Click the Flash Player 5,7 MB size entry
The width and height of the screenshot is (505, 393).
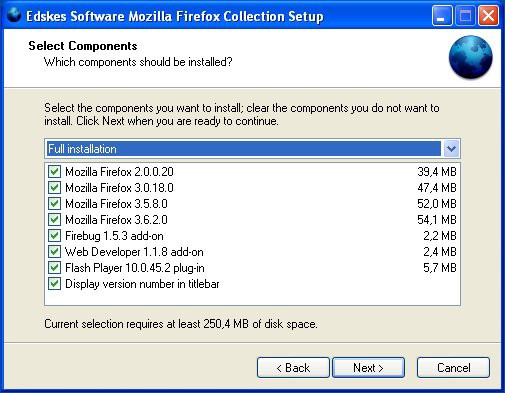[x=440, y=268]
